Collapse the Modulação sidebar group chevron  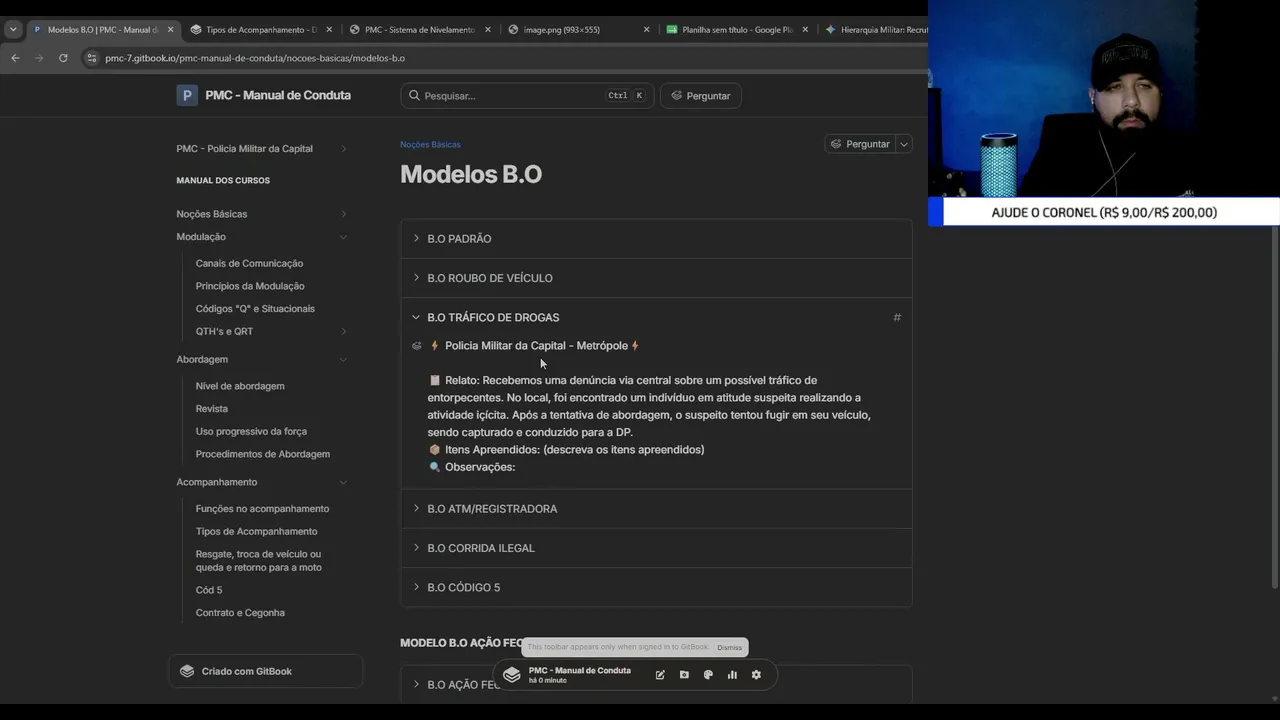coord(343,237)
